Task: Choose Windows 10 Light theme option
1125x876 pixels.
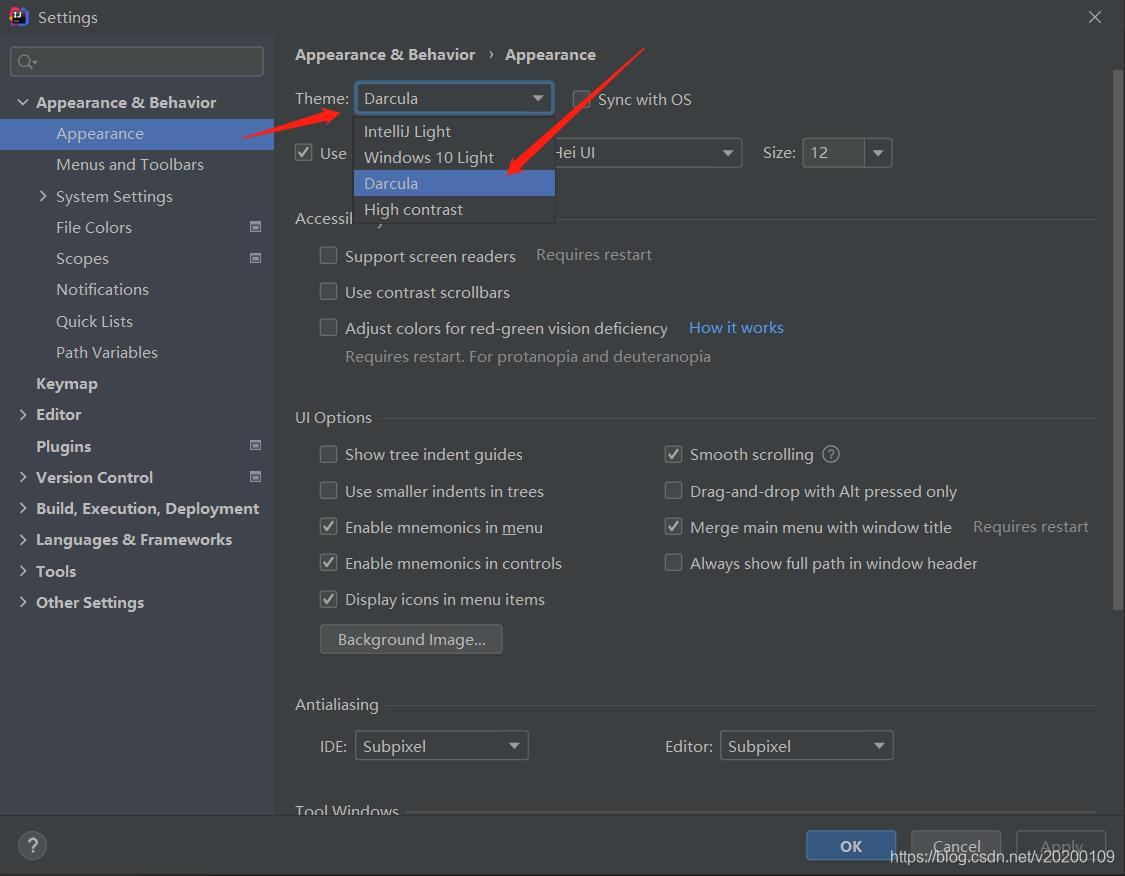Action: pyautogui.click(x=454, y=157)
